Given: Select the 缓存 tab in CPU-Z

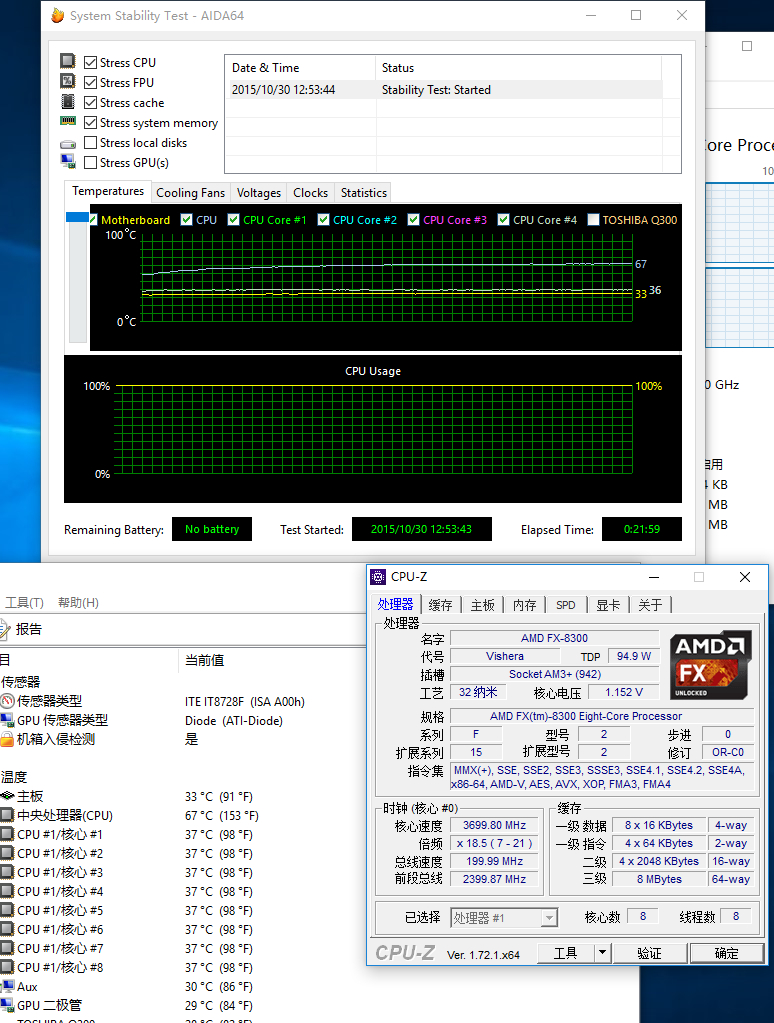Looking at the screenshot, I should coord(441,605).
